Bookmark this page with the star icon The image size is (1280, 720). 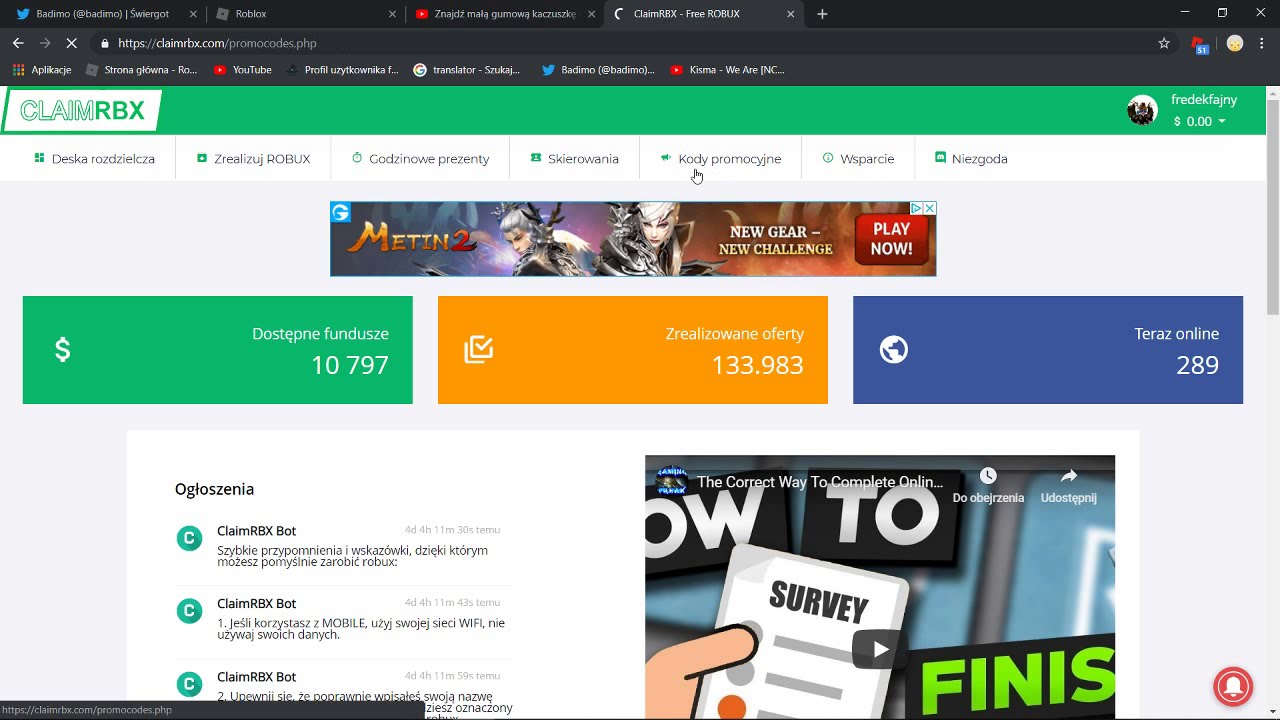click(1164, 43)
